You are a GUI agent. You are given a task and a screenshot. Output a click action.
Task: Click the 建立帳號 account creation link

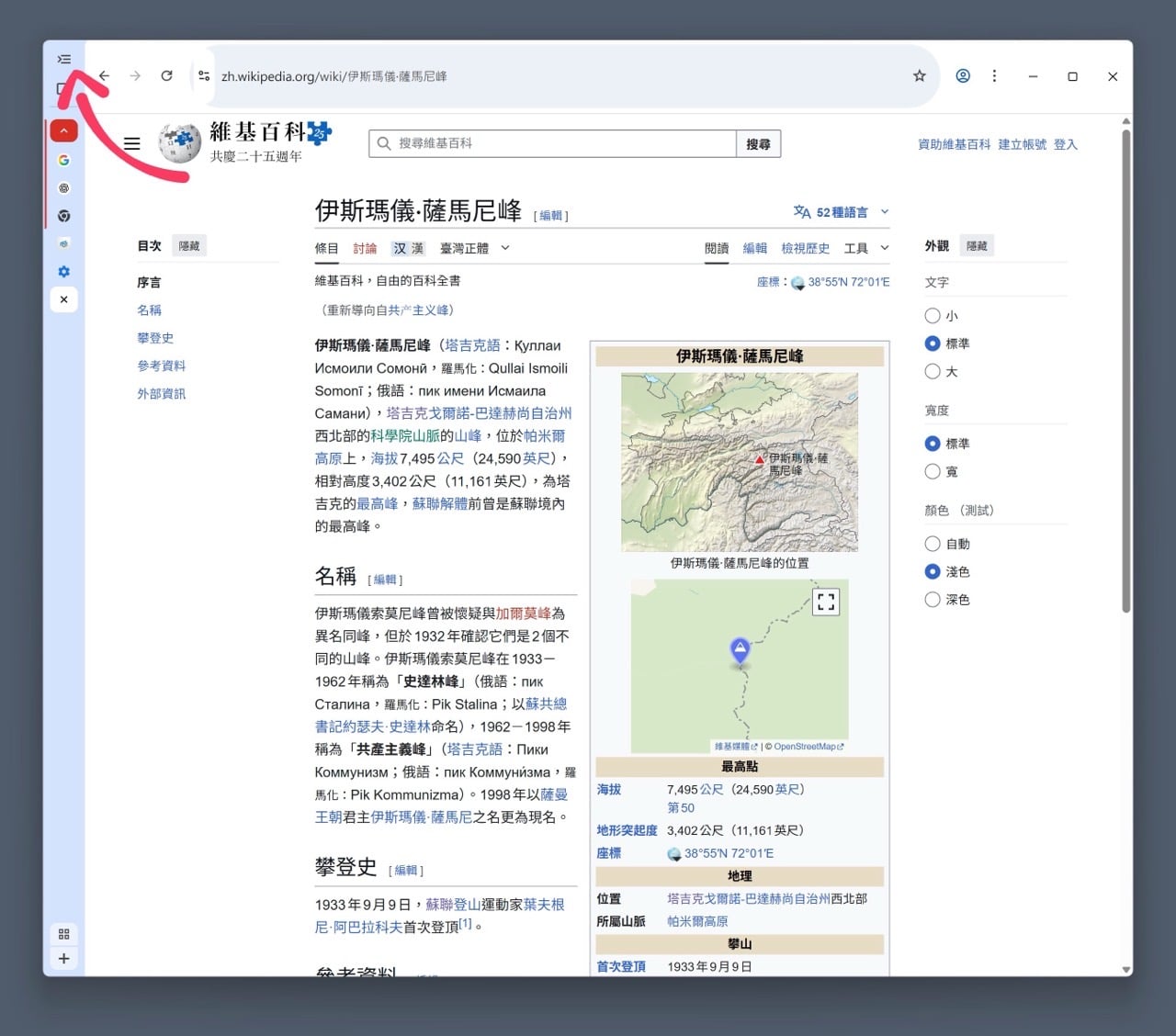click(x=1021, y=144)
